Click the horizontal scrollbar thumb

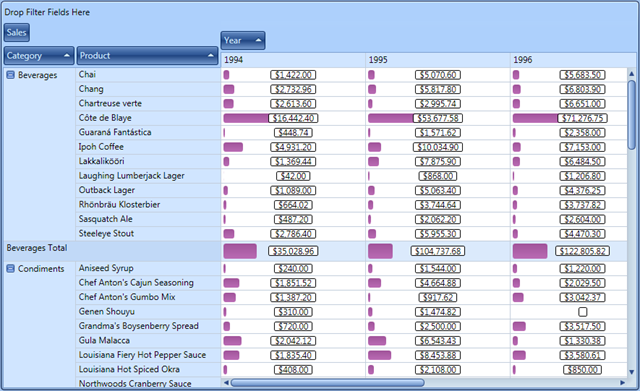(327, 382)
